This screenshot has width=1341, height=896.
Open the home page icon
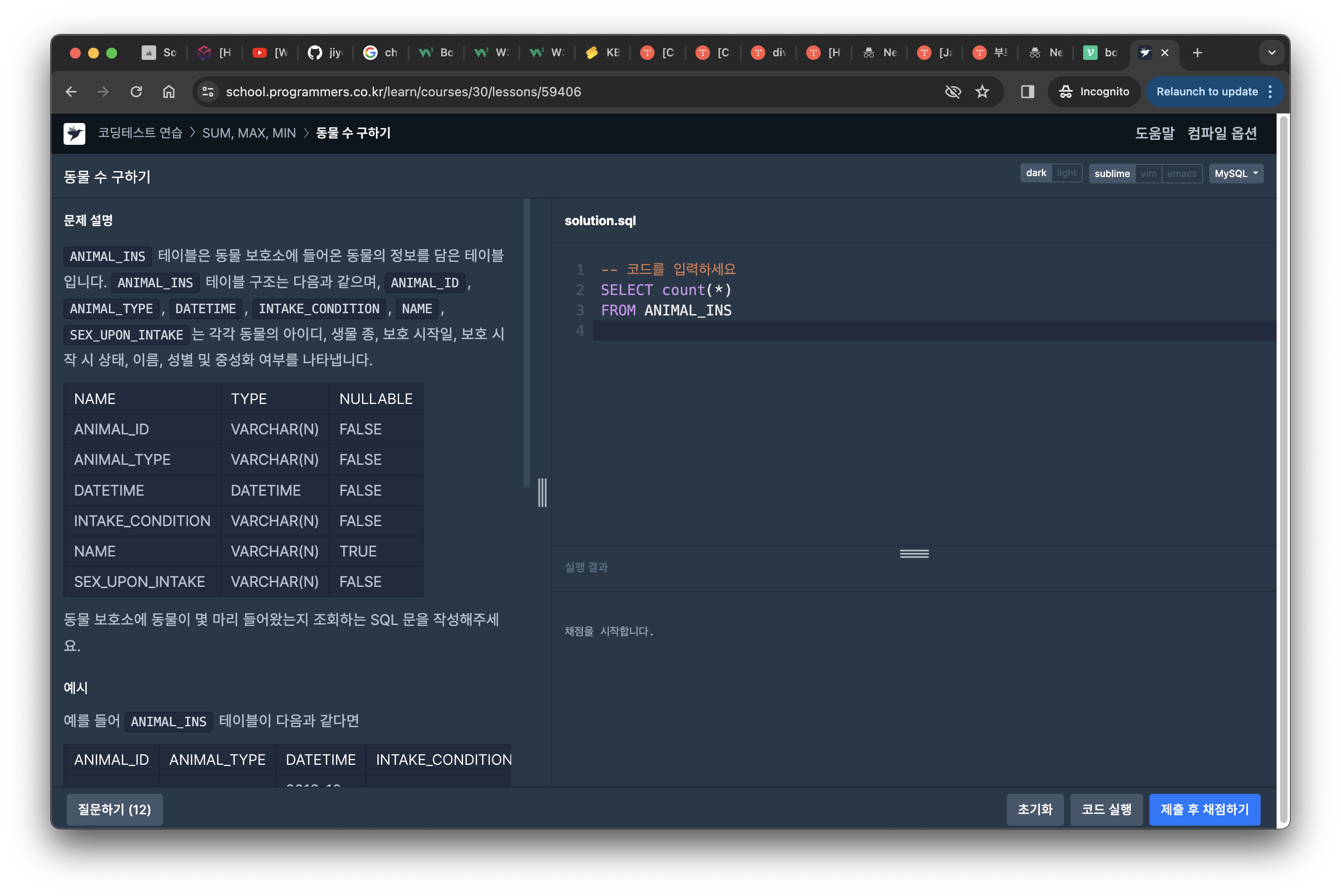[168, 91]
